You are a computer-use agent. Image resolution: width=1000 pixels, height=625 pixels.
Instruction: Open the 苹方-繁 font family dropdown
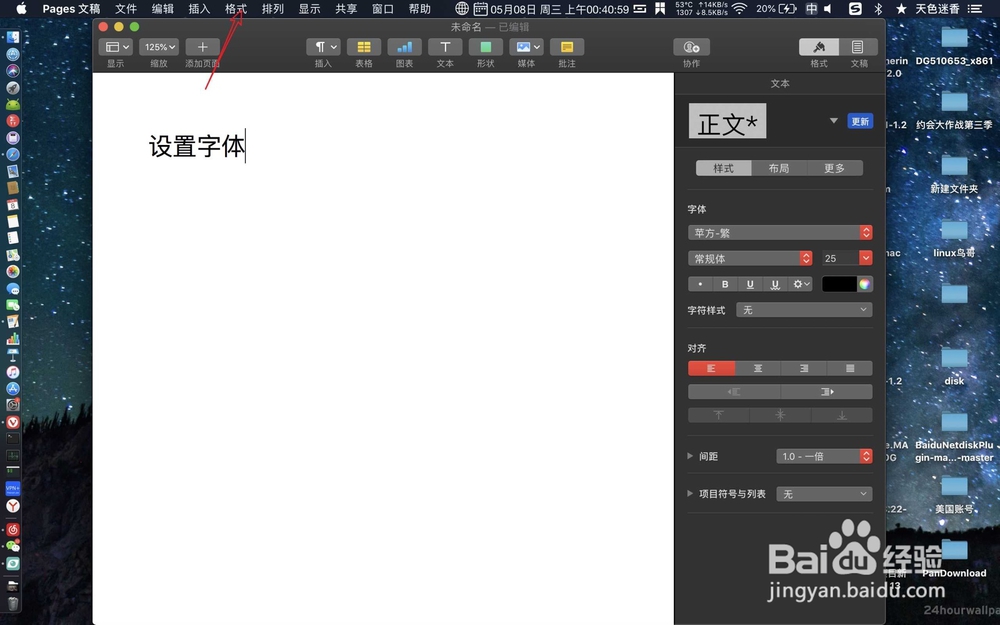coord(779,232)
